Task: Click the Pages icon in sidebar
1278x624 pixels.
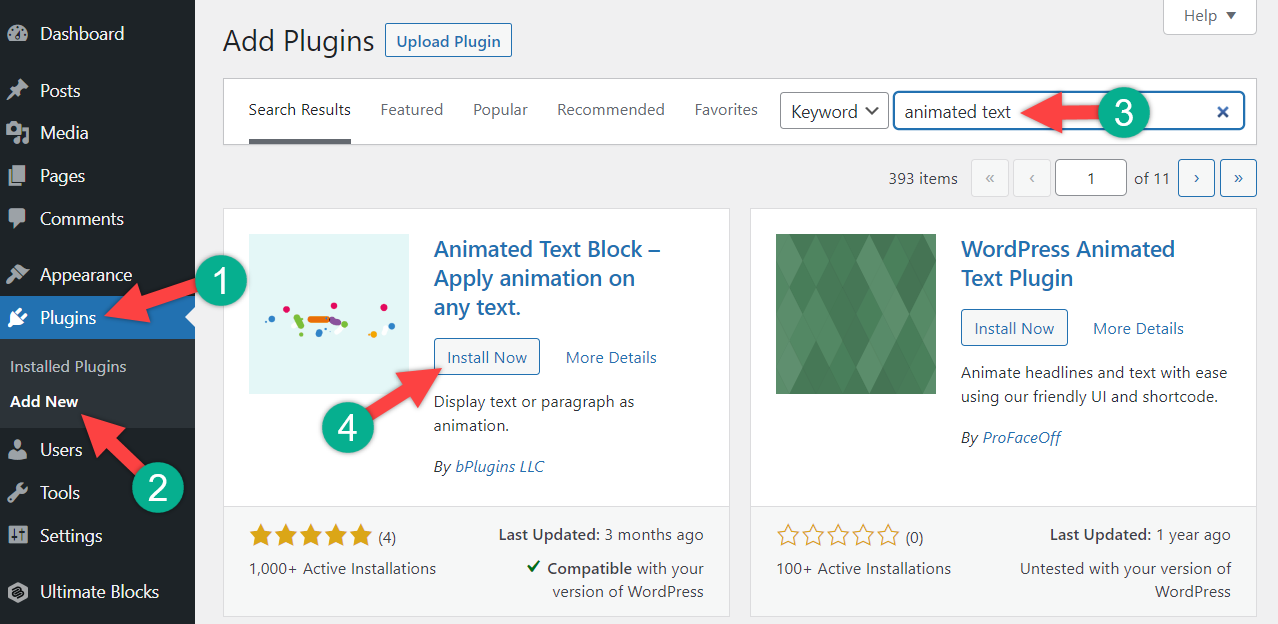Action: click(17, 176)
